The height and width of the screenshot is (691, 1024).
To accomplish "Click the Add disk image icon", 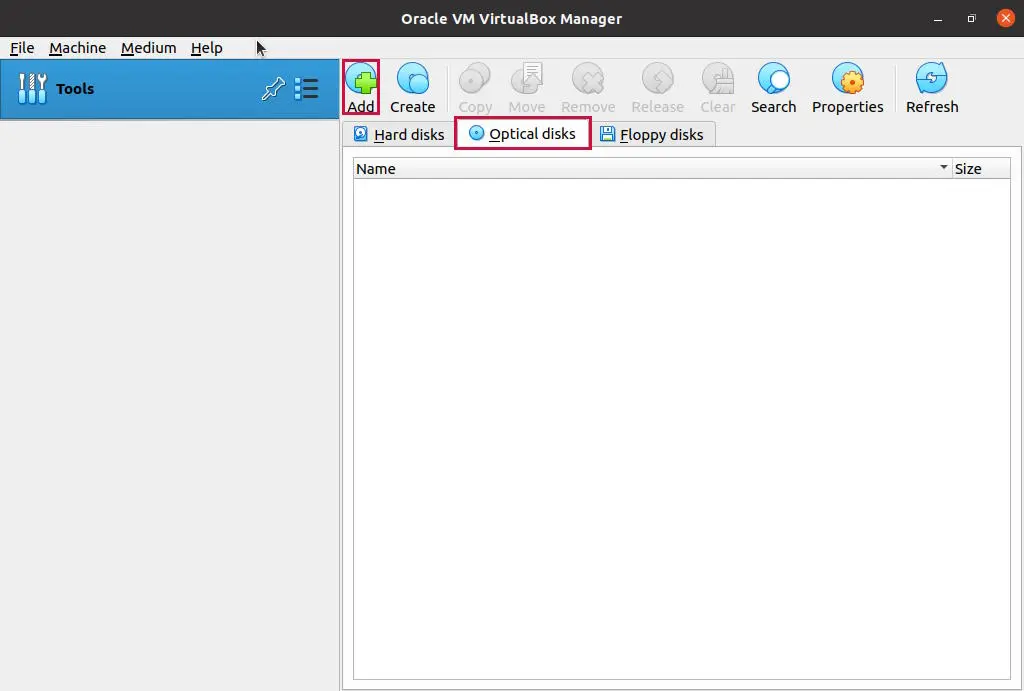I will 361,85.
